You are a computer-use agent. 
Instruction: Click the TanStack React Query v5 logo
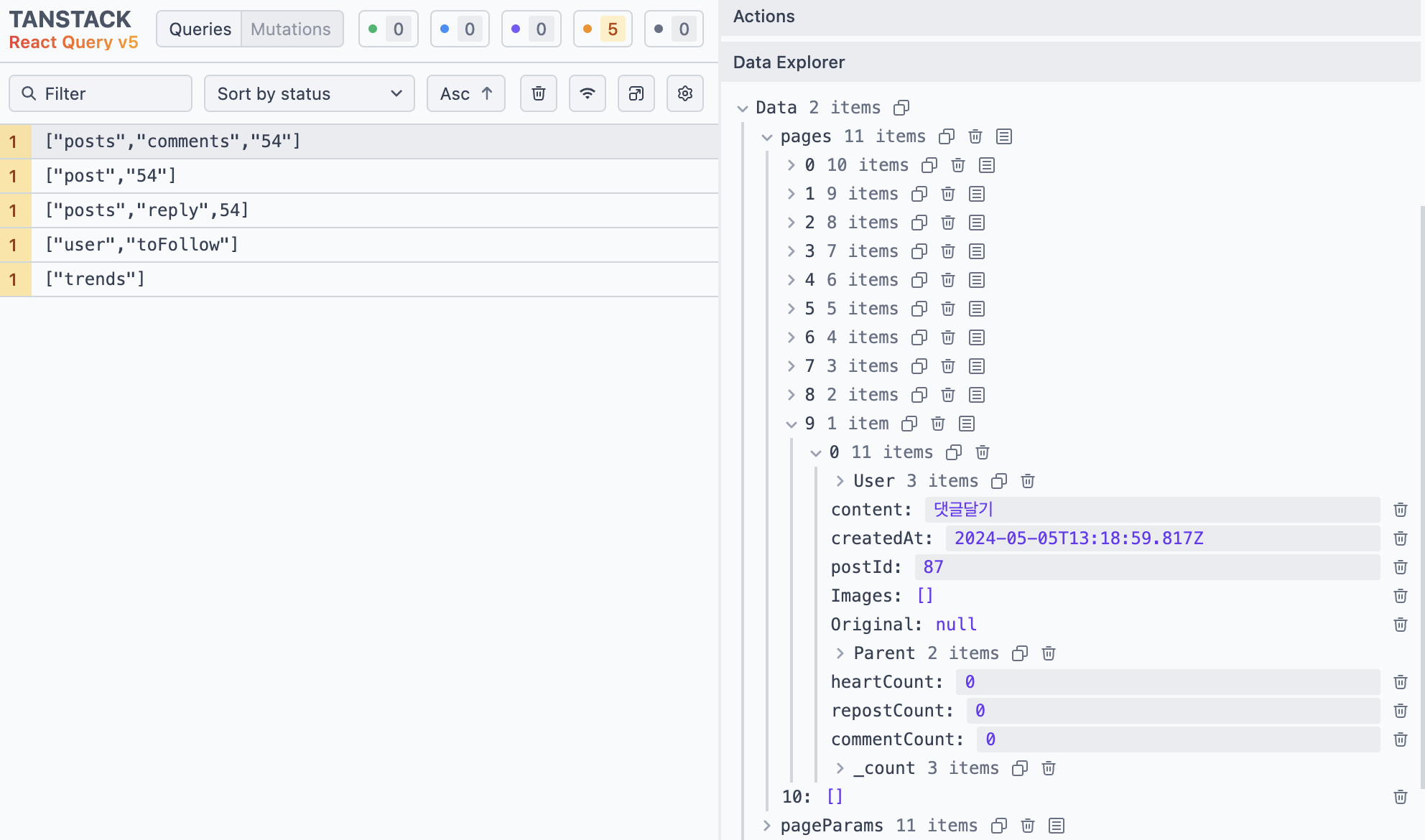click(73, 30)
